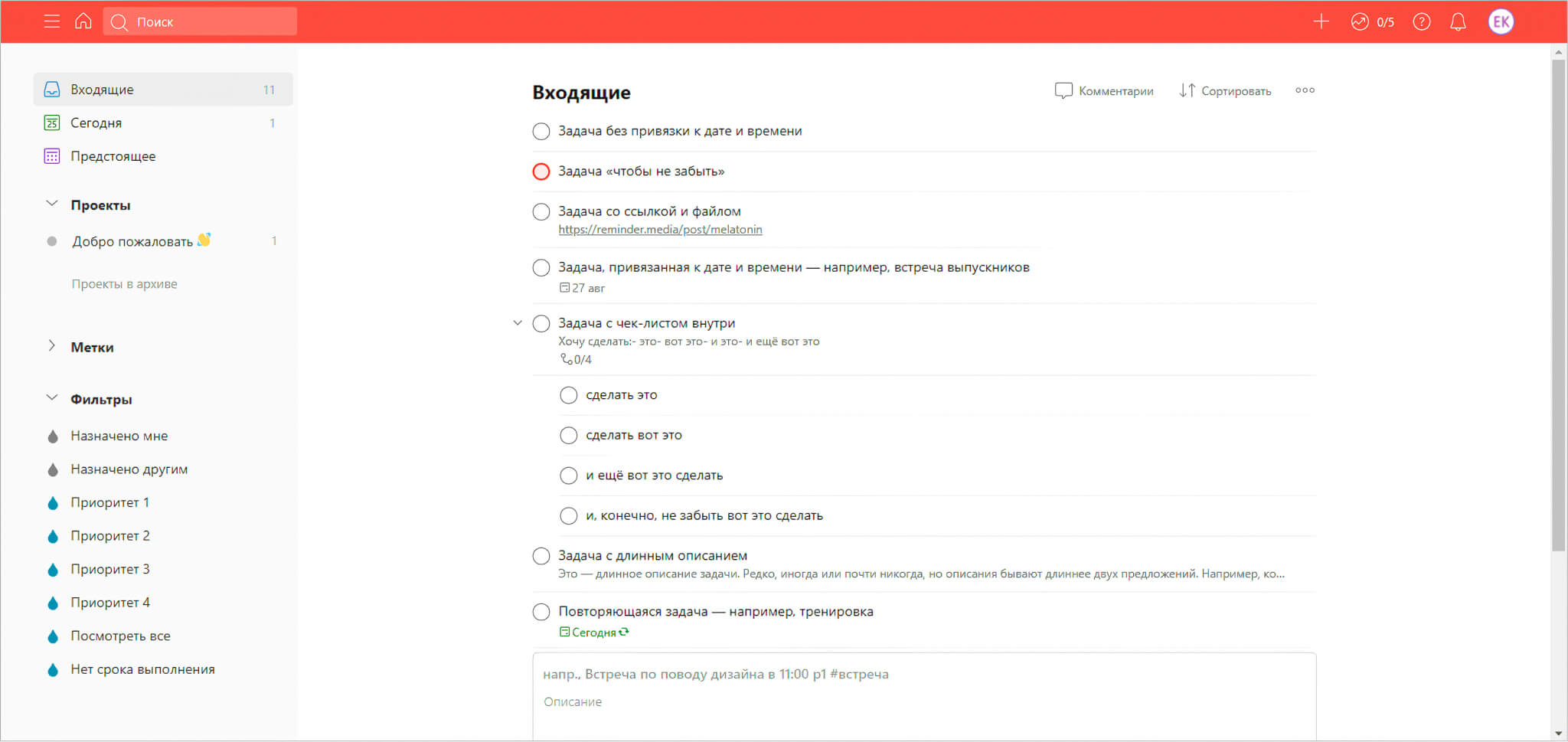The height and width of the screenshot is (742, 1568).
Task: Open productivity stats showing 0/5
Action: pyautogui.click(x=1372, y=21)
